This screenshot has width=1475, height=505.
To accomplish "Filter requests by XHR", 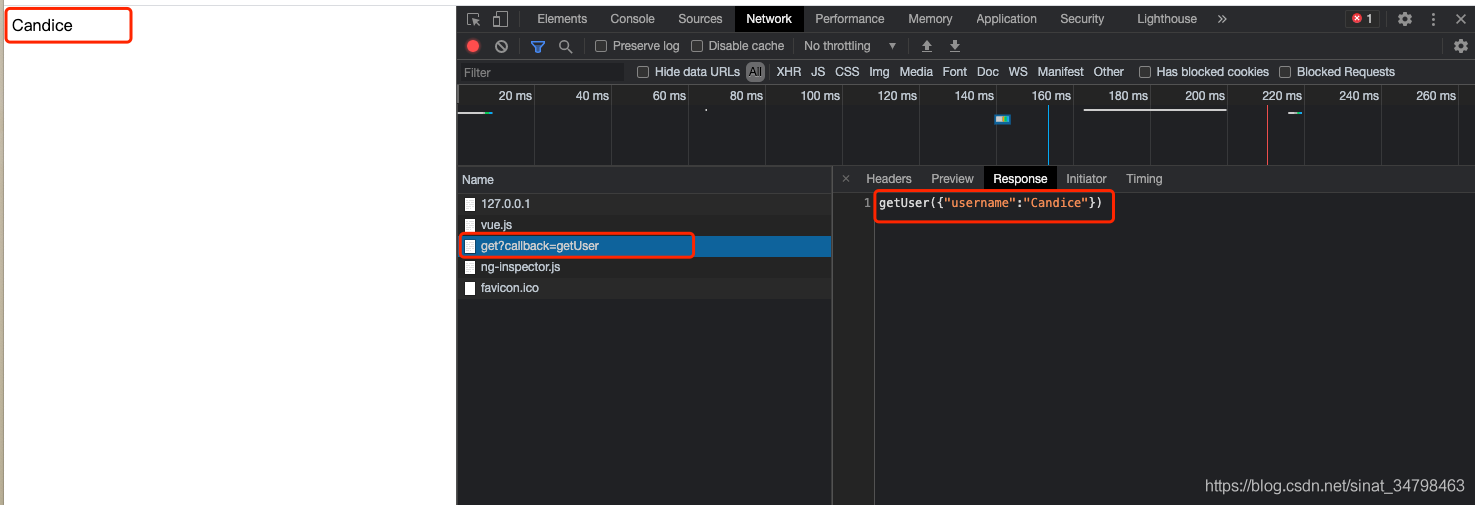I will 789,72.
